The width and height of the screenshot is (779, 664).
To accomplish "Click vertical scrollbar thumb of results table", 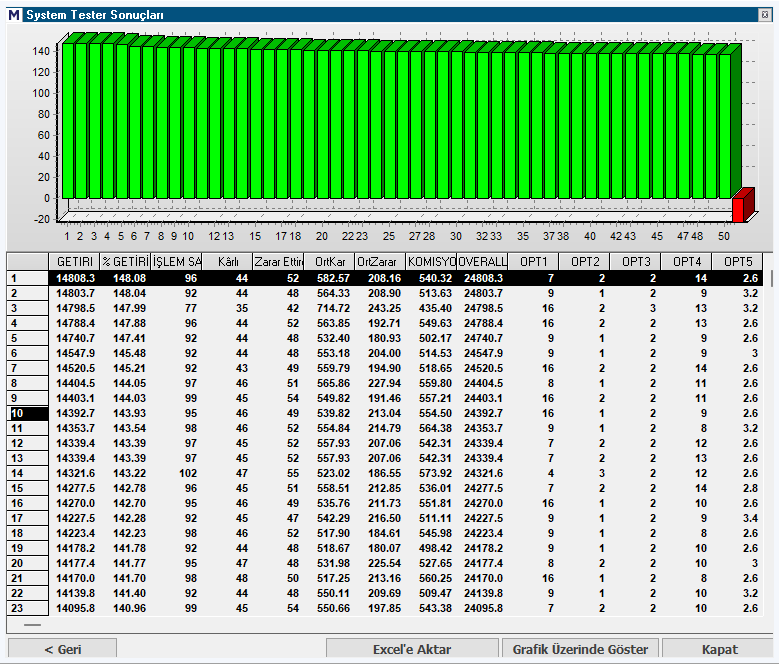I will coord(771,278).
